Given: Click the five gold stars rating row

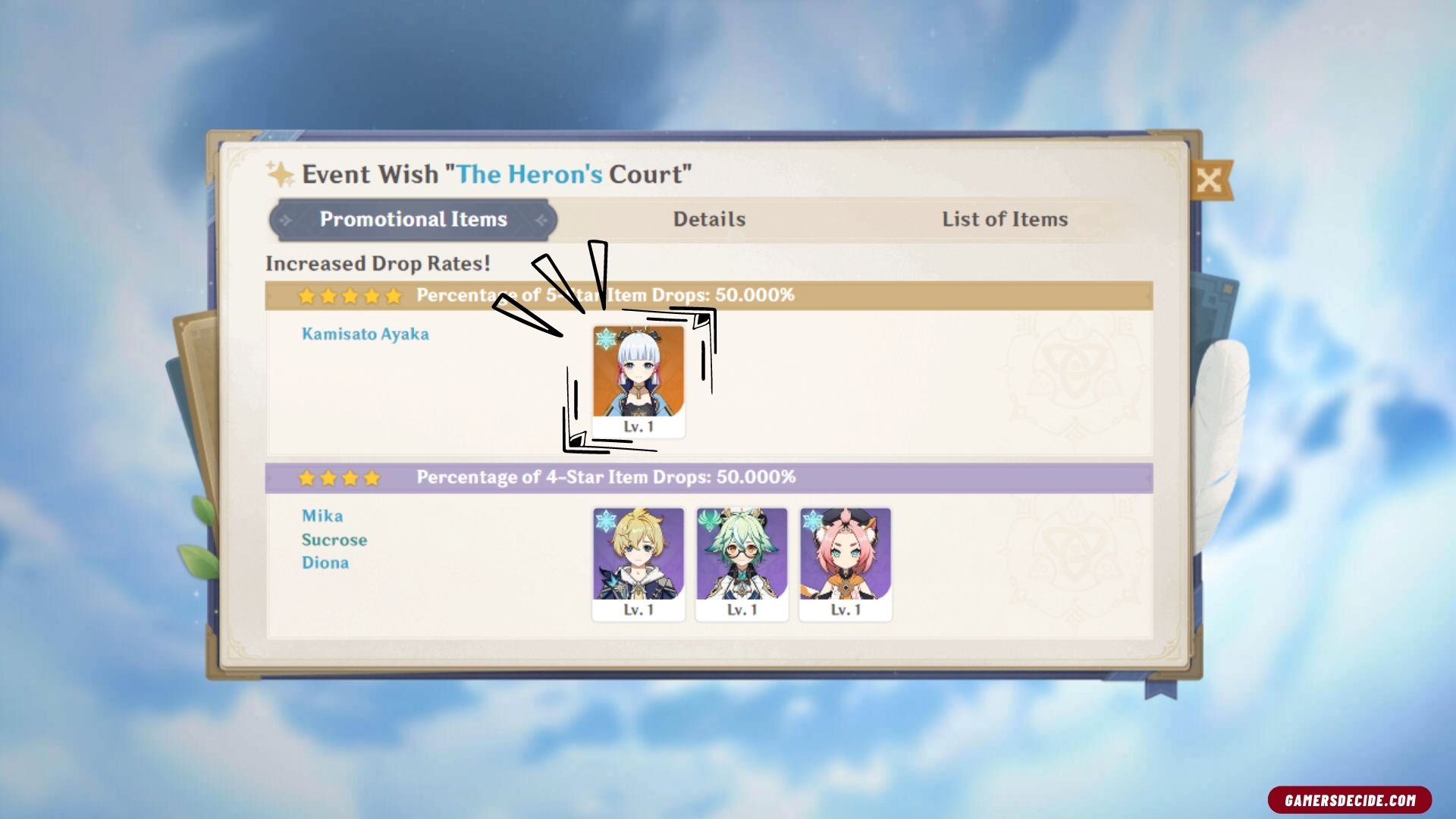Looking at the screenshot, I should 350,296.
